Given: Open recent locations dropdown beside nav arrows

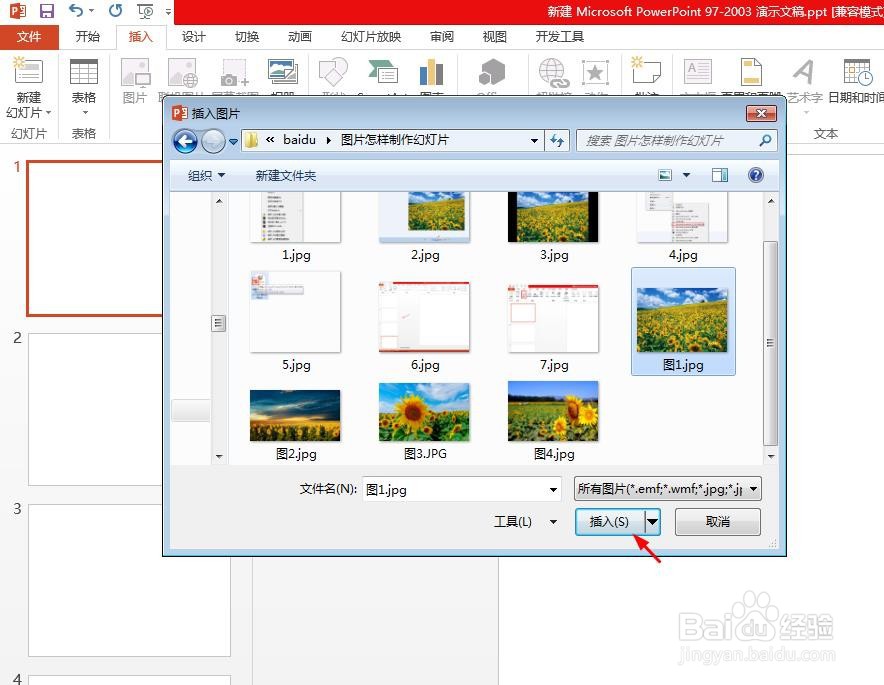Looking at the screenshot, I should coord(233,142).
